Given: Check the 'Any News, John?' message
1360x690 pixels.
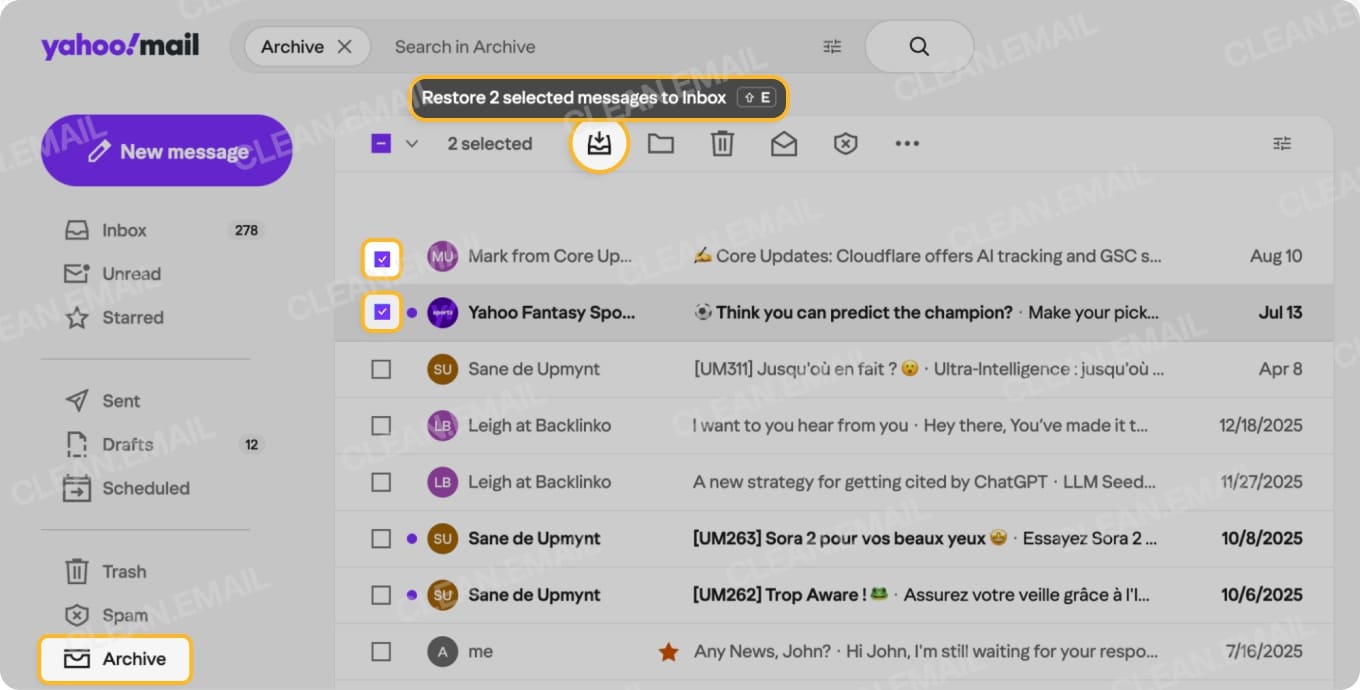Looking at the screenshot, I should point(381,652).
